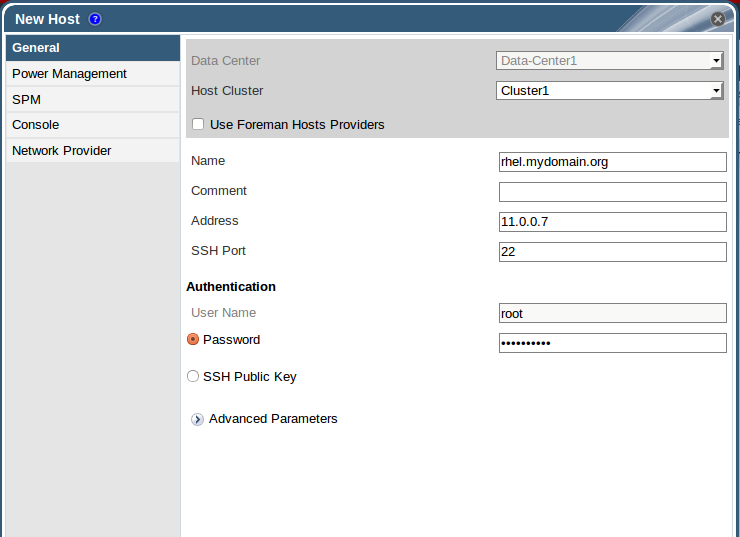Open the Power Management tab
Screen dimensions: 740x537
click(92, 74)
